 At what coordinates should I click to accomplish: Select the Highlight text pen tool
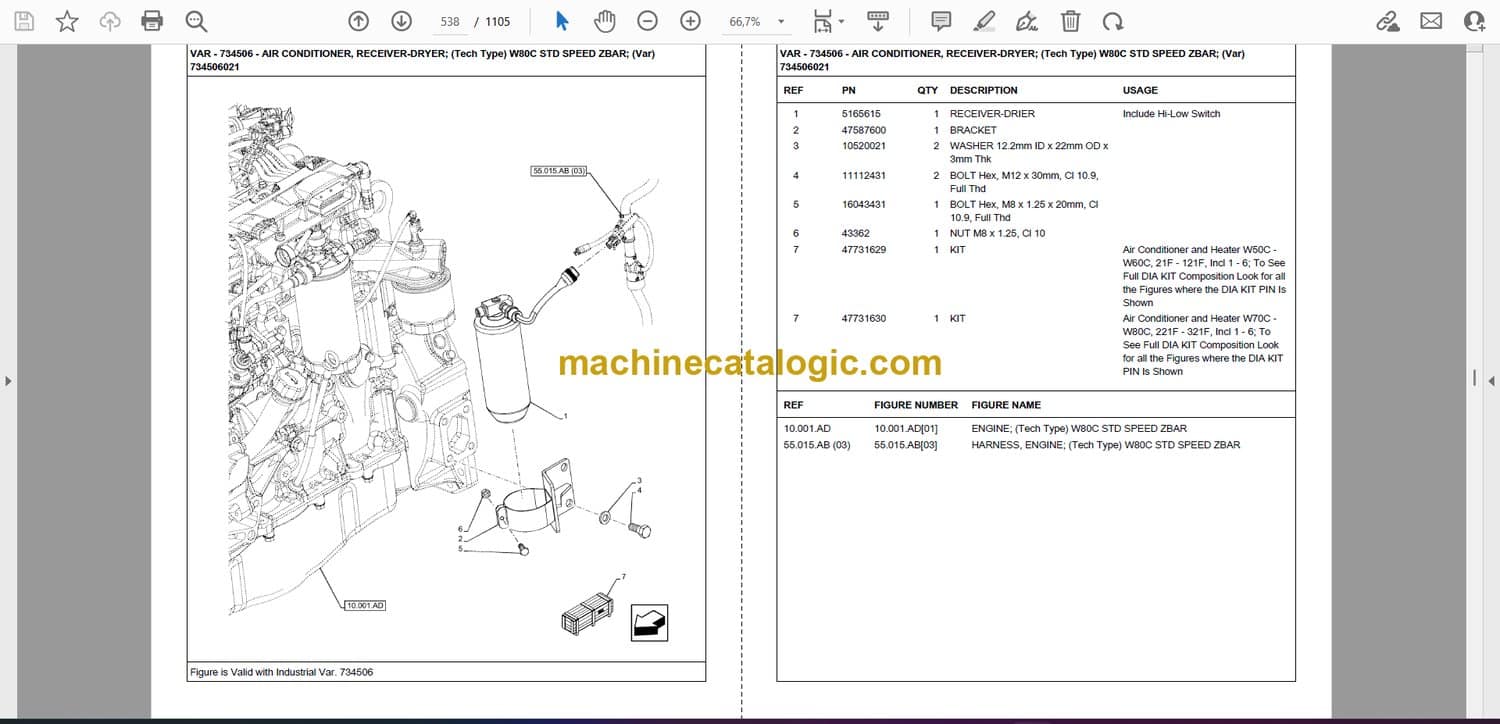pos(984,21)
